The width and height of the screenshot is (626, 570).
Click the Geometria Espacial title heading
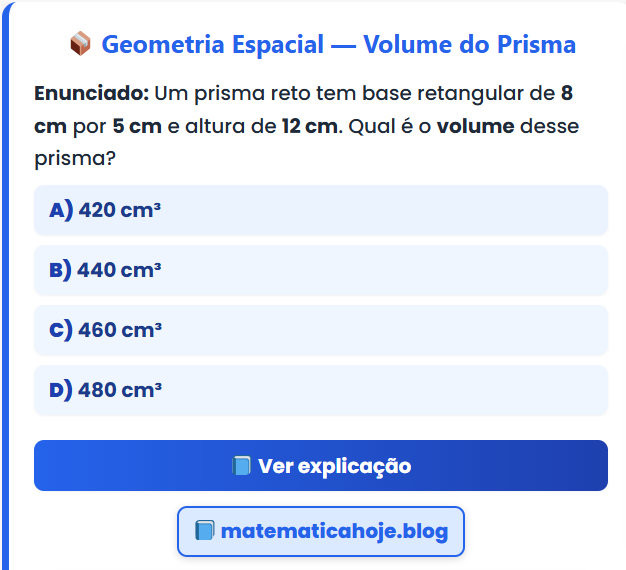click(338, 45)
